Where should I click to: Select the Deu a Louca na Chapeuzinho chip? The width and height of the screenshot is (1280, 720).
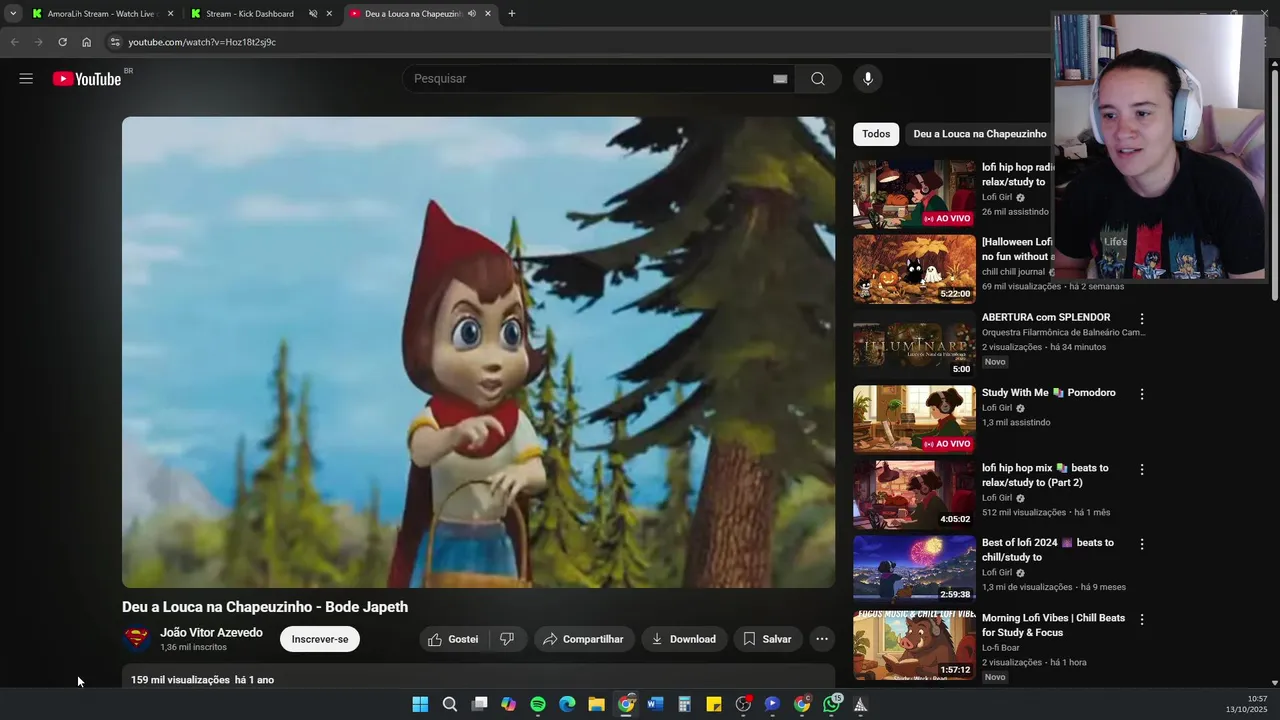click(x=979, y=134)
